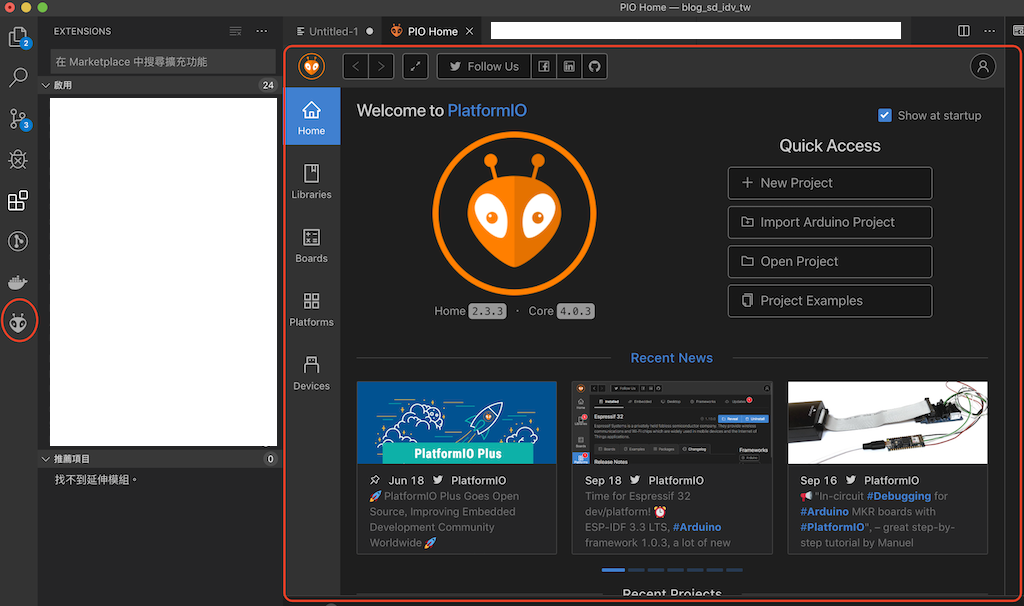Click the expand fullscreen arrows button

(415, 66)
